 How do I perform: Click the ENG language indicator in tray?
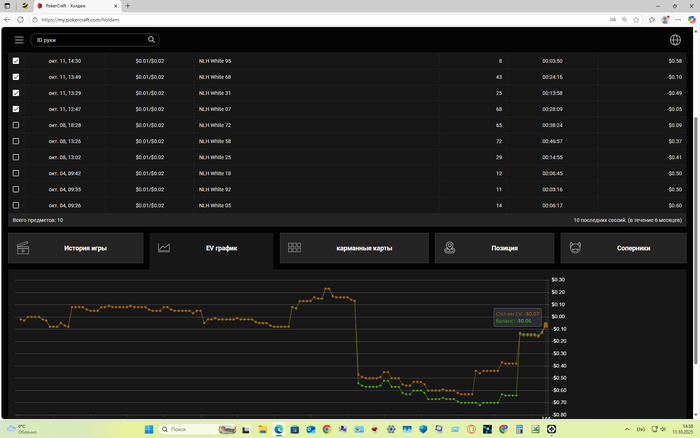(641, 429)
